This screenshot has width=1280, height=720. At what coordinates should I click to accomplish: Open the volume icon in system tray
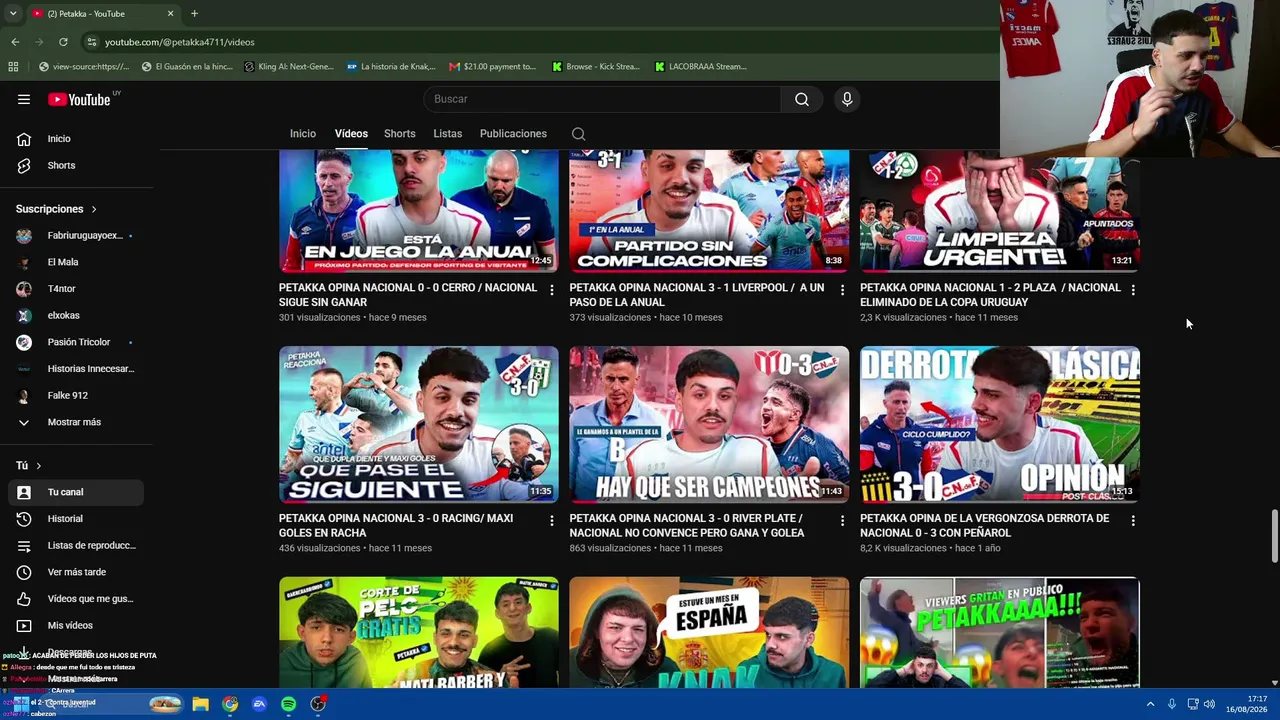(x=1209, y=704)
